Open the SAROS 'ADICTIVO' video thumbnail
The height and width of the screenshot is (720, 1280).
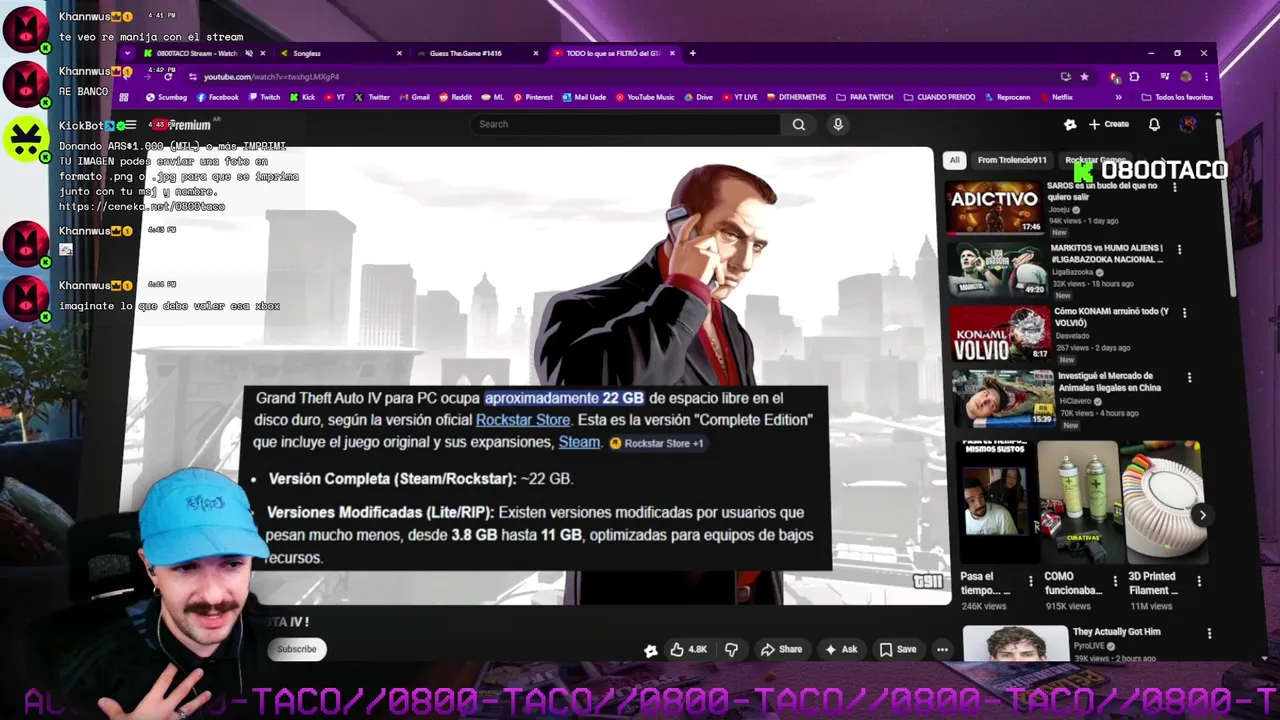point(994,207)
